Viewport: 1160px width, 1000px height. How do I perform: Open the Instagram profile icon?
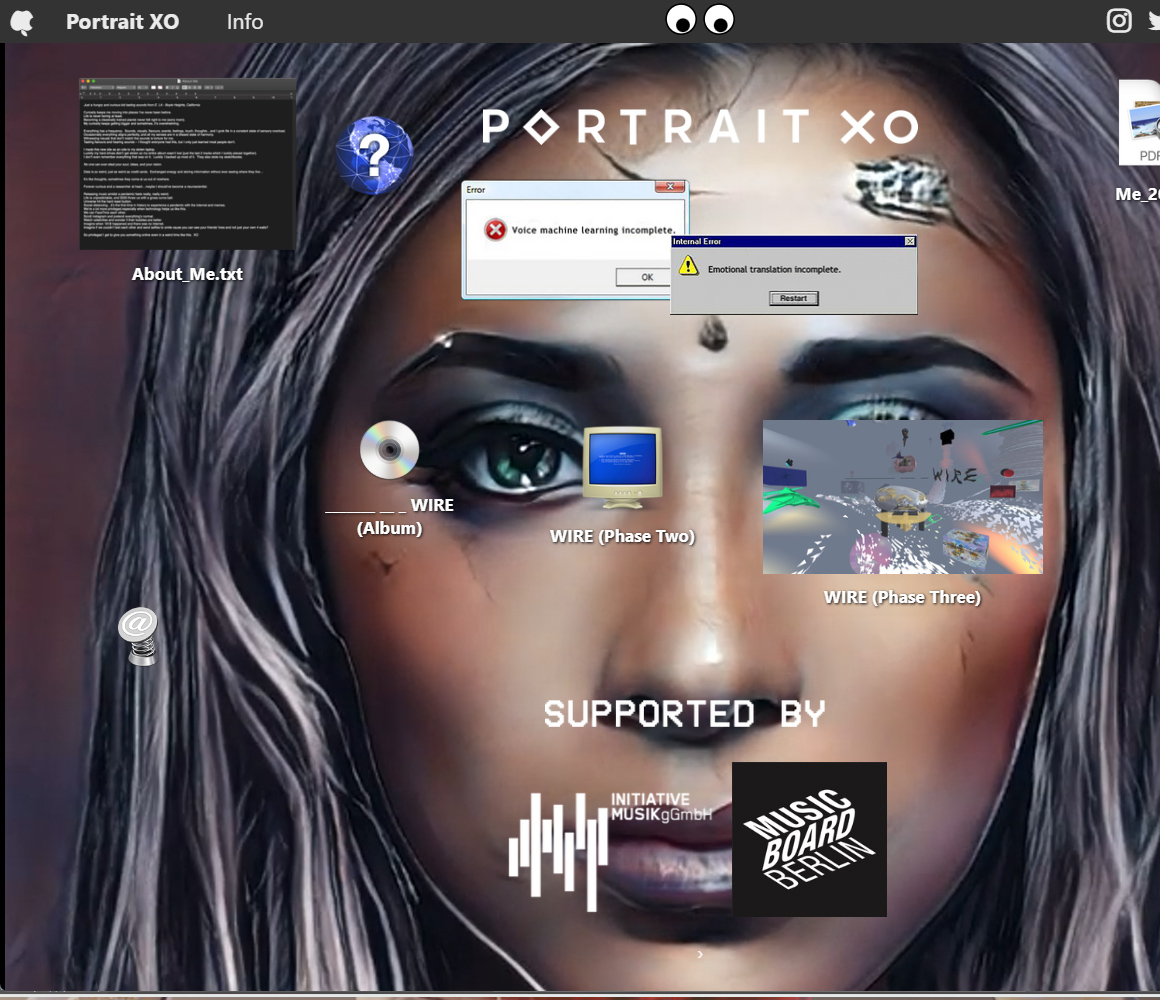point(1119,20)
